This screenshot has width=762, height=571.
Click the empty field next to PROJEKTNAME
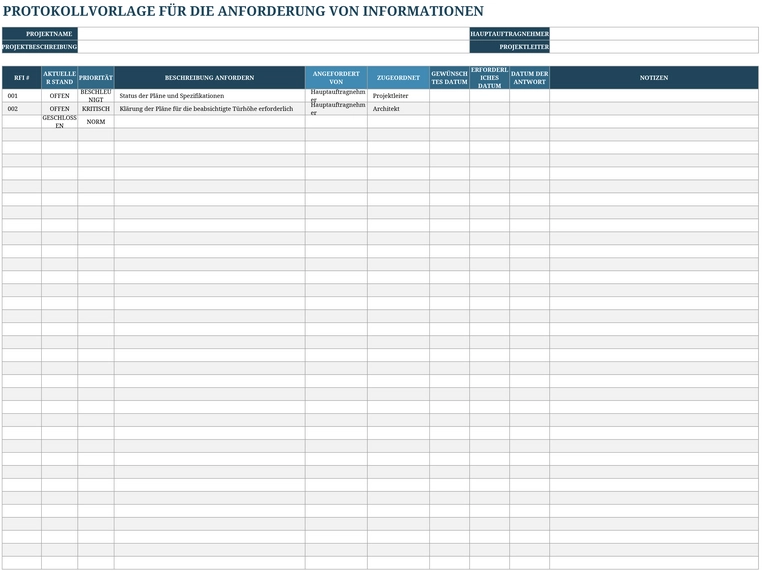pyautogui.click(x=274, y=34)
